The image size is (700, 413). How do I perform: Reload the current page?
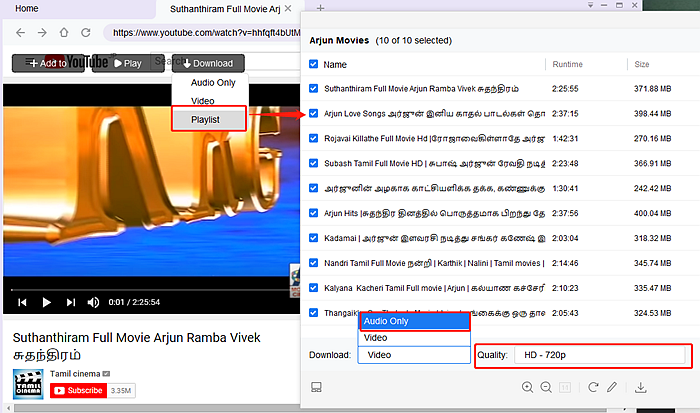coord(86,33)
